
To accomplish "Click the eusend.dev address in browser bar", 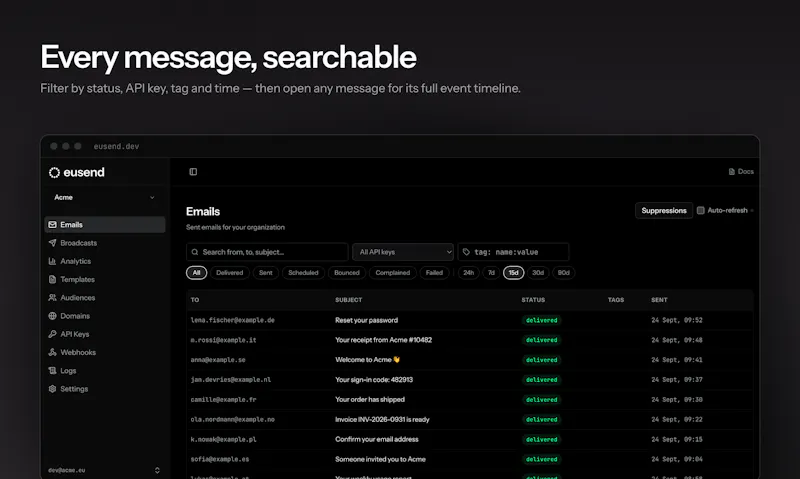I will (x=116, y=146).
